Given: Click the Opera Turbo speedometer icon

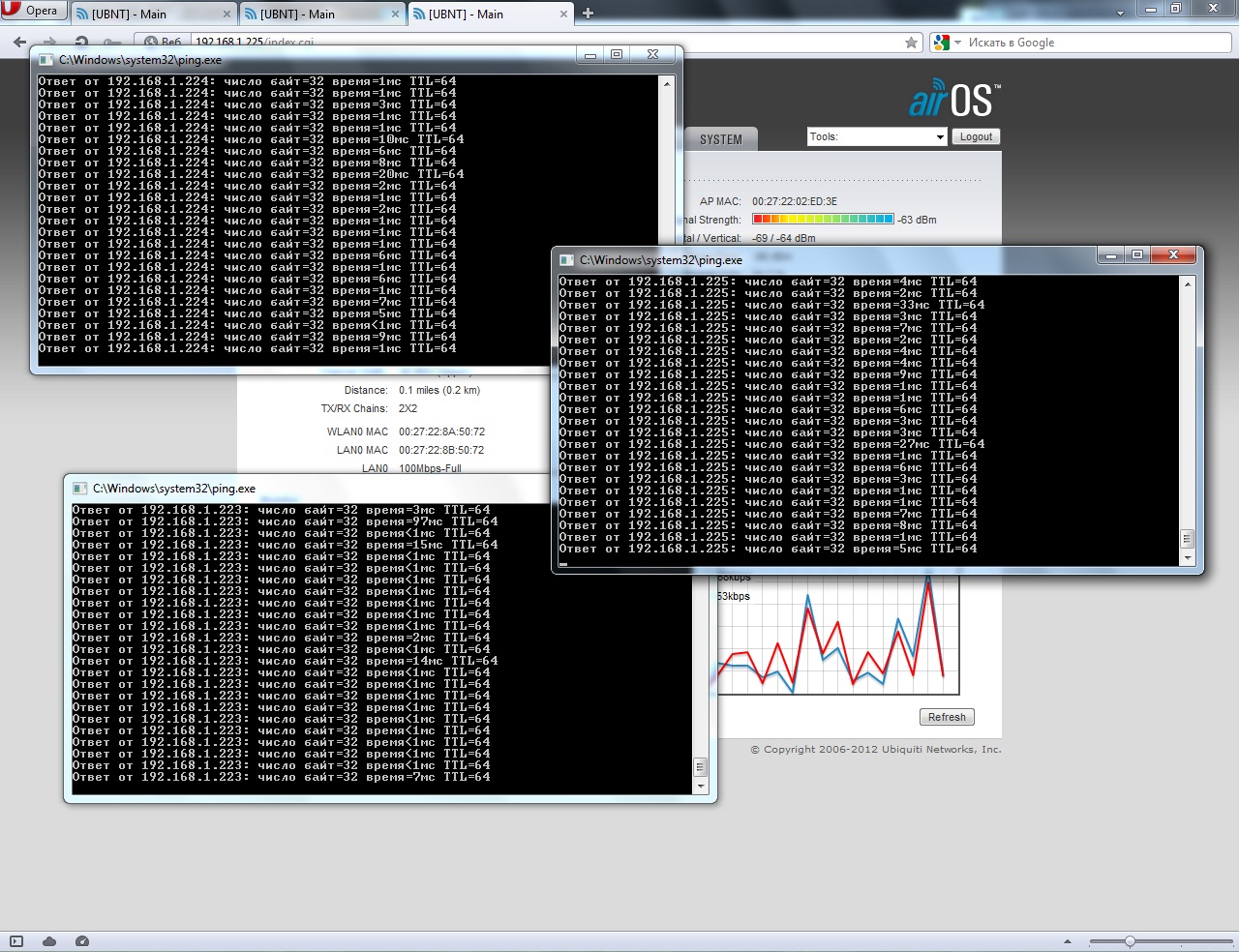Looking at the screenshot, I should click(x=82, y=941).
